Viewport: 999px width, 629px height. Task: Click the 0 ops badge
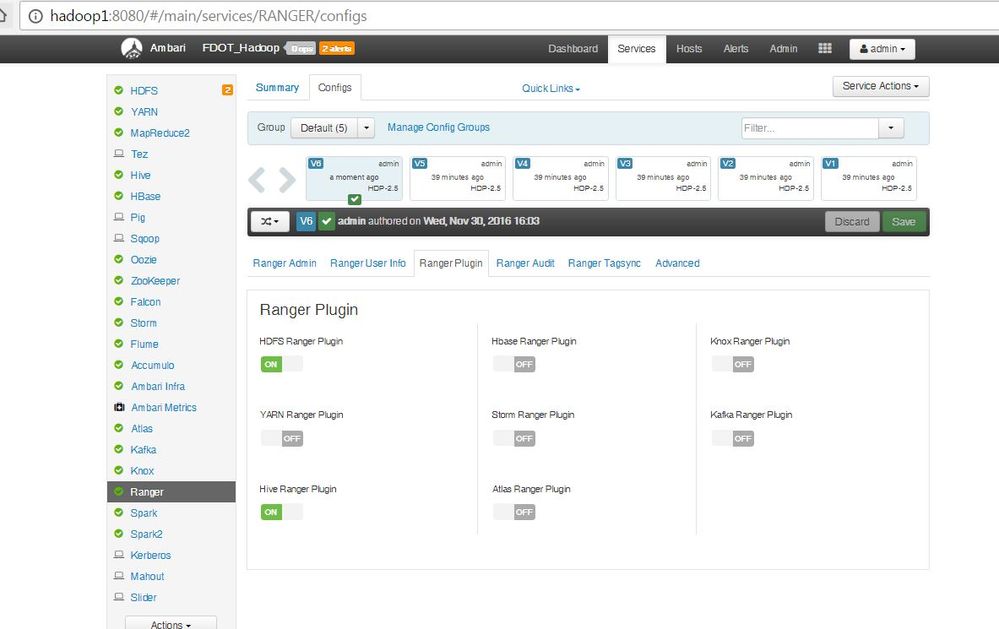tap(301, 48)
